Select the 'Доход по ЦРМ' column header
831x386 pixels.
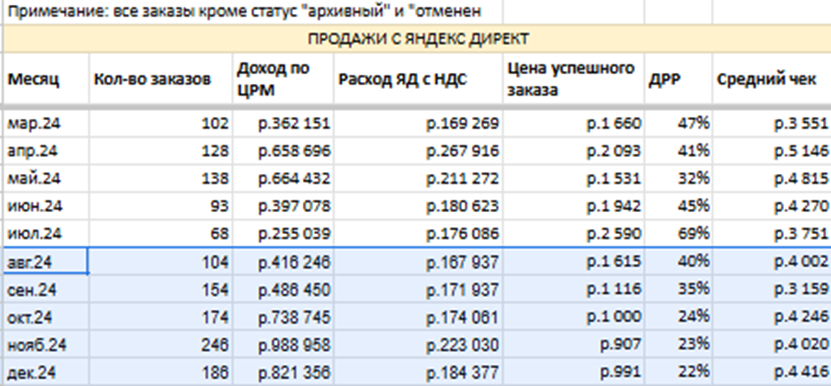pyautogui.click(x=283, y=79)
